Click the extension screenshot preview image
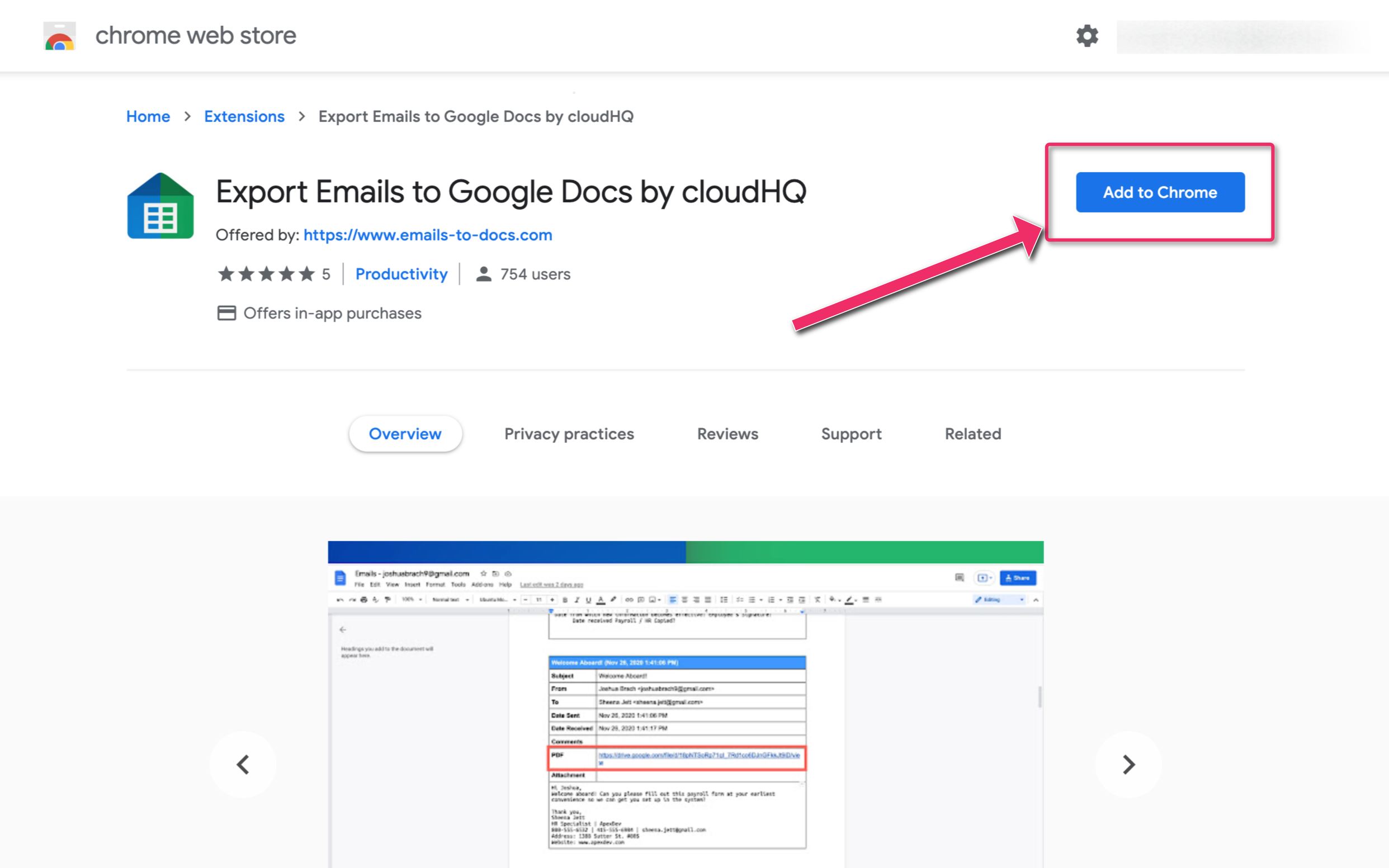This screenshot has width=1389, height=868. coord(686,704)
